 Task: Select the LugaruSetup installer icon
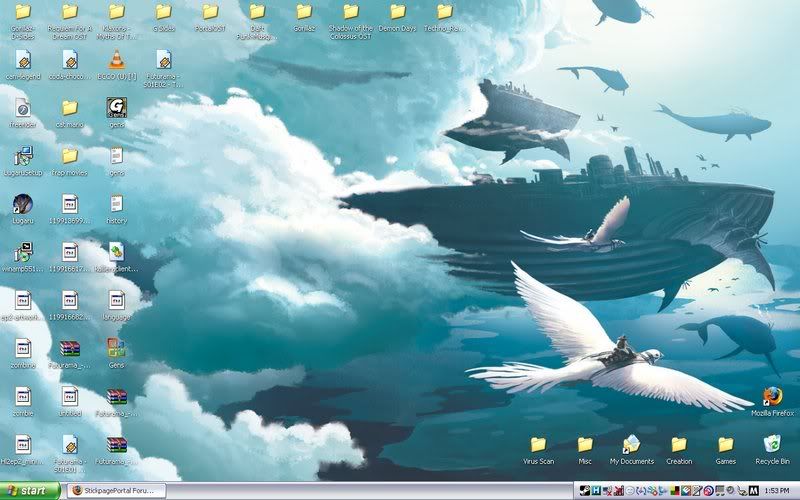point(23,156)
